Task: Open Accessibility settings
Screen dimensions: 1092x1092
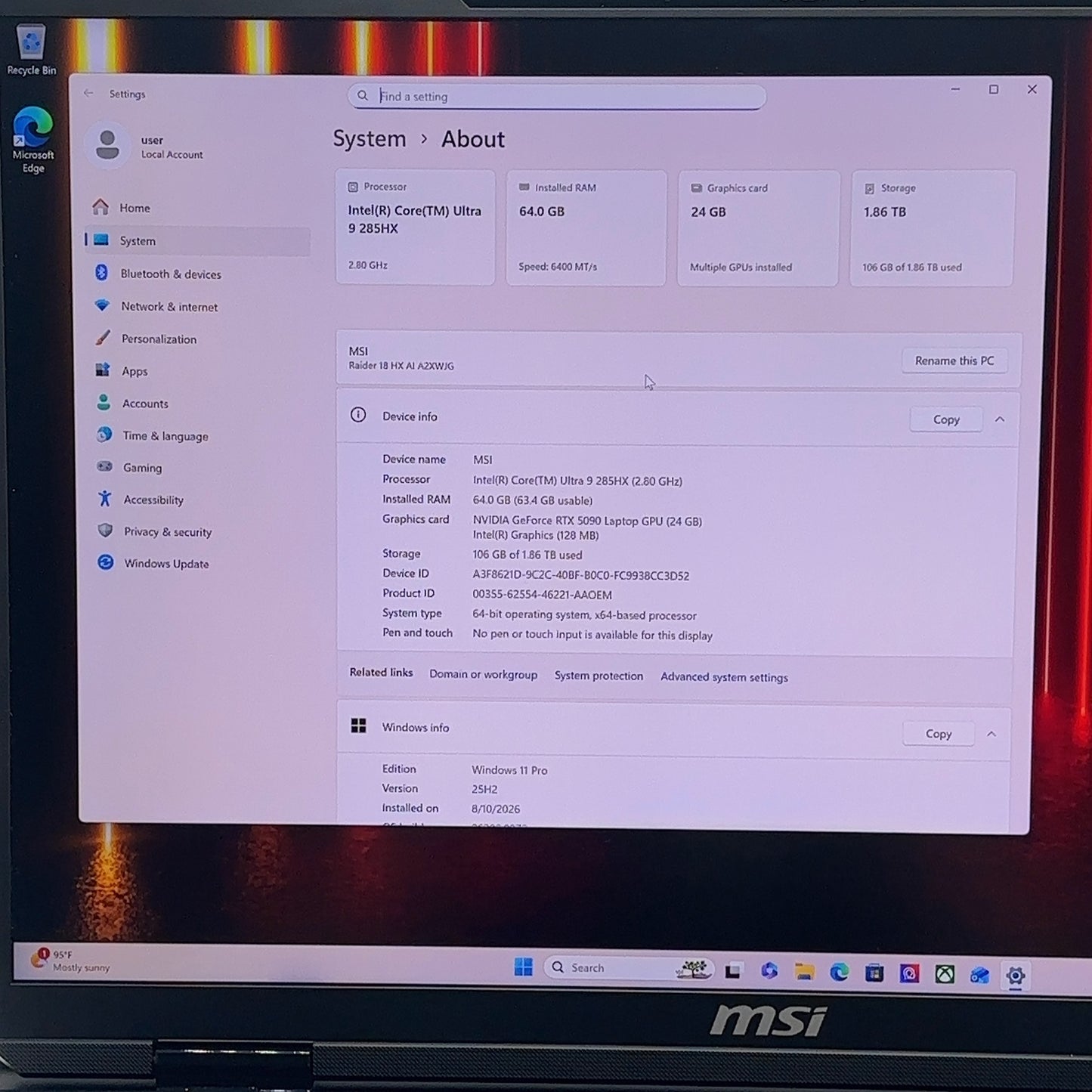Action: pyautogui.click(x=201, y=500)
